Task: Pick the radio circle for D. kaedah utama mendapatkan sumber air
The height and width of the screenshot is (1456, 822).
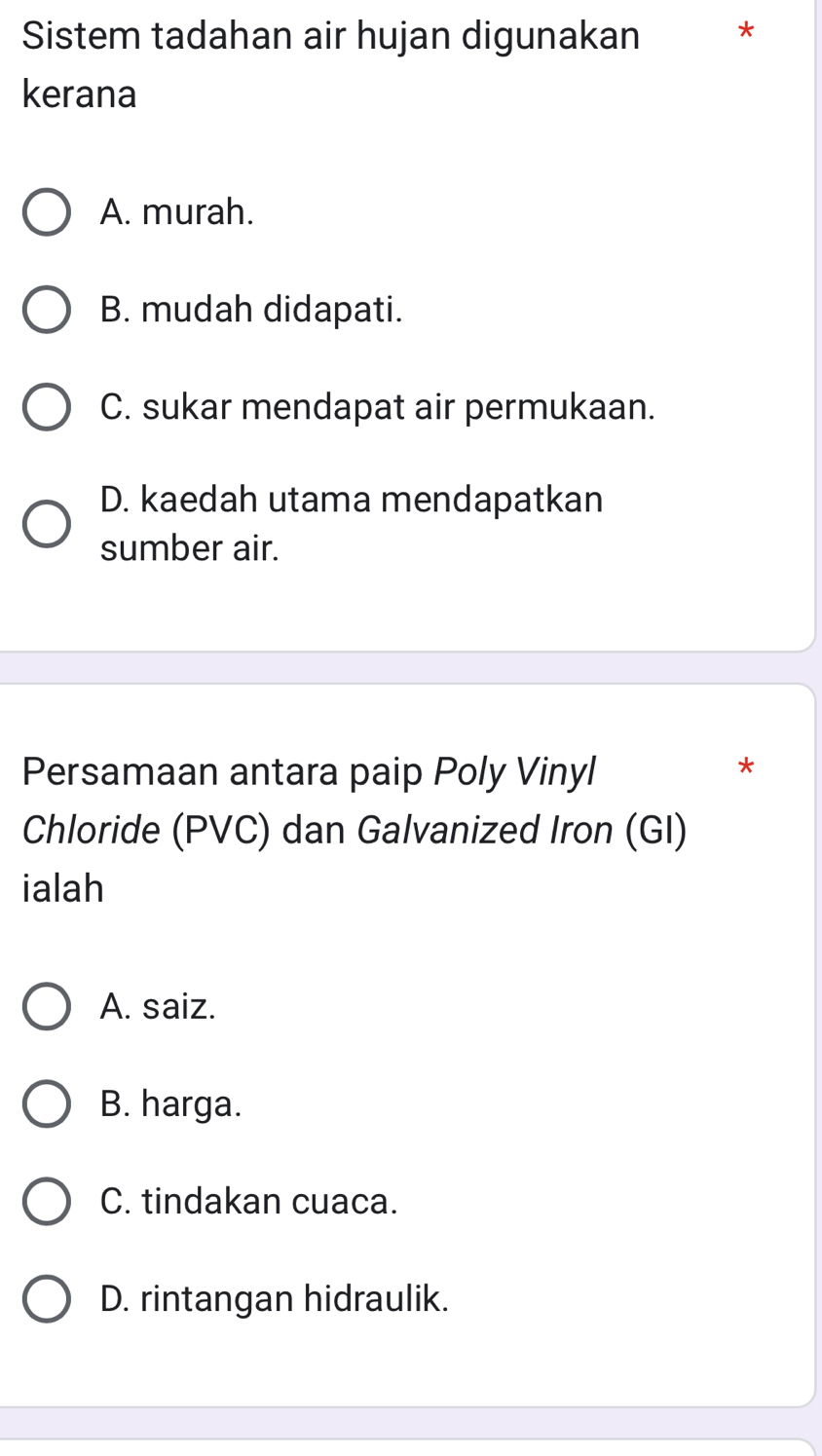Action: (46, 525)
